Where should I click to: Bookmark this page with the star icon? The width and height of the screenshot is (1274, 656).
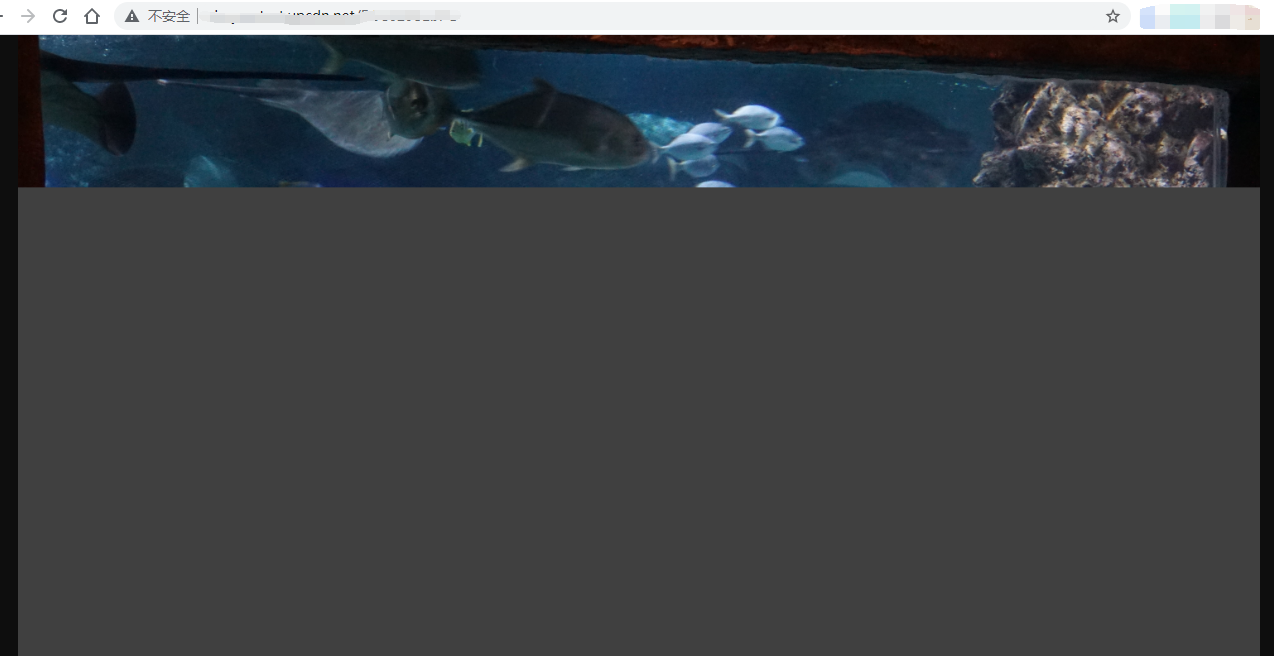(x=1112, y=16)
